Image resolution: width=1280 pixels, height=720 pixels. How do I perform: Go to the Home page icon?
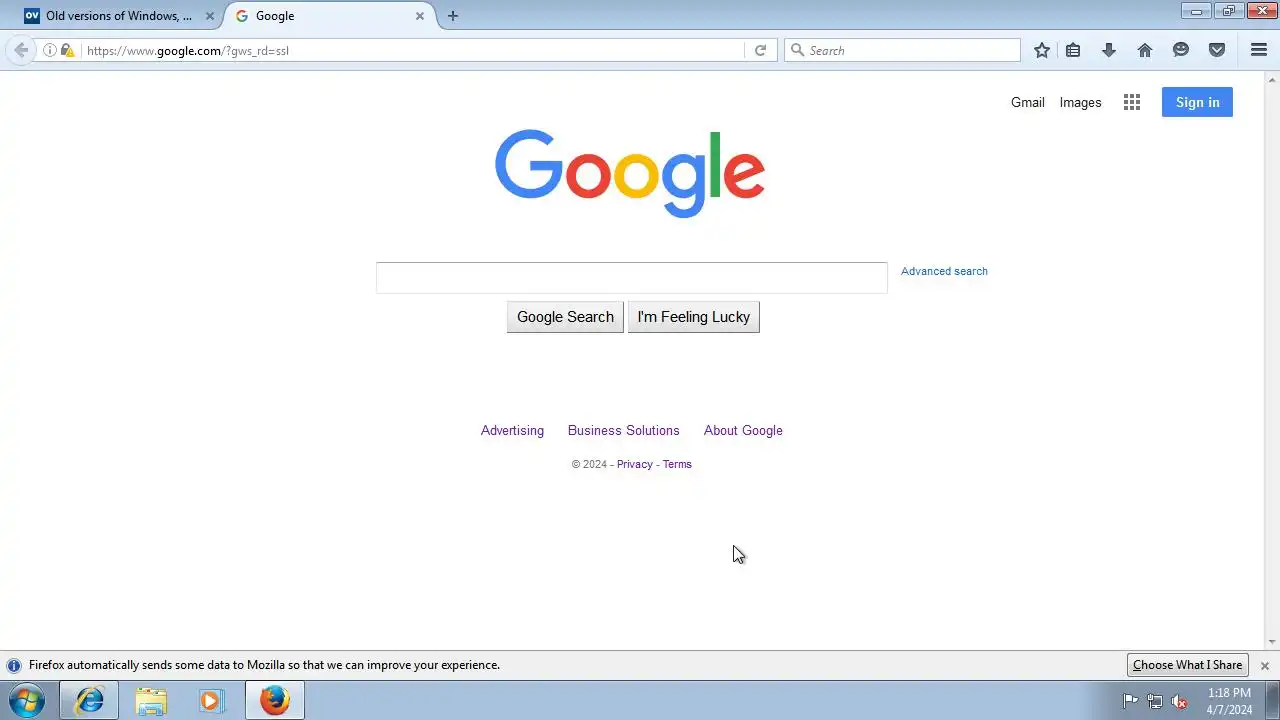1145,50
